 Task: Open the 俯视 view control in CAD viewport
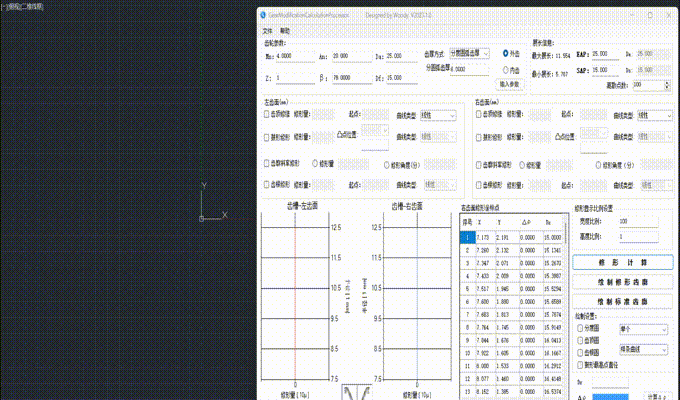pyautogui.click(x=13, y=7)
